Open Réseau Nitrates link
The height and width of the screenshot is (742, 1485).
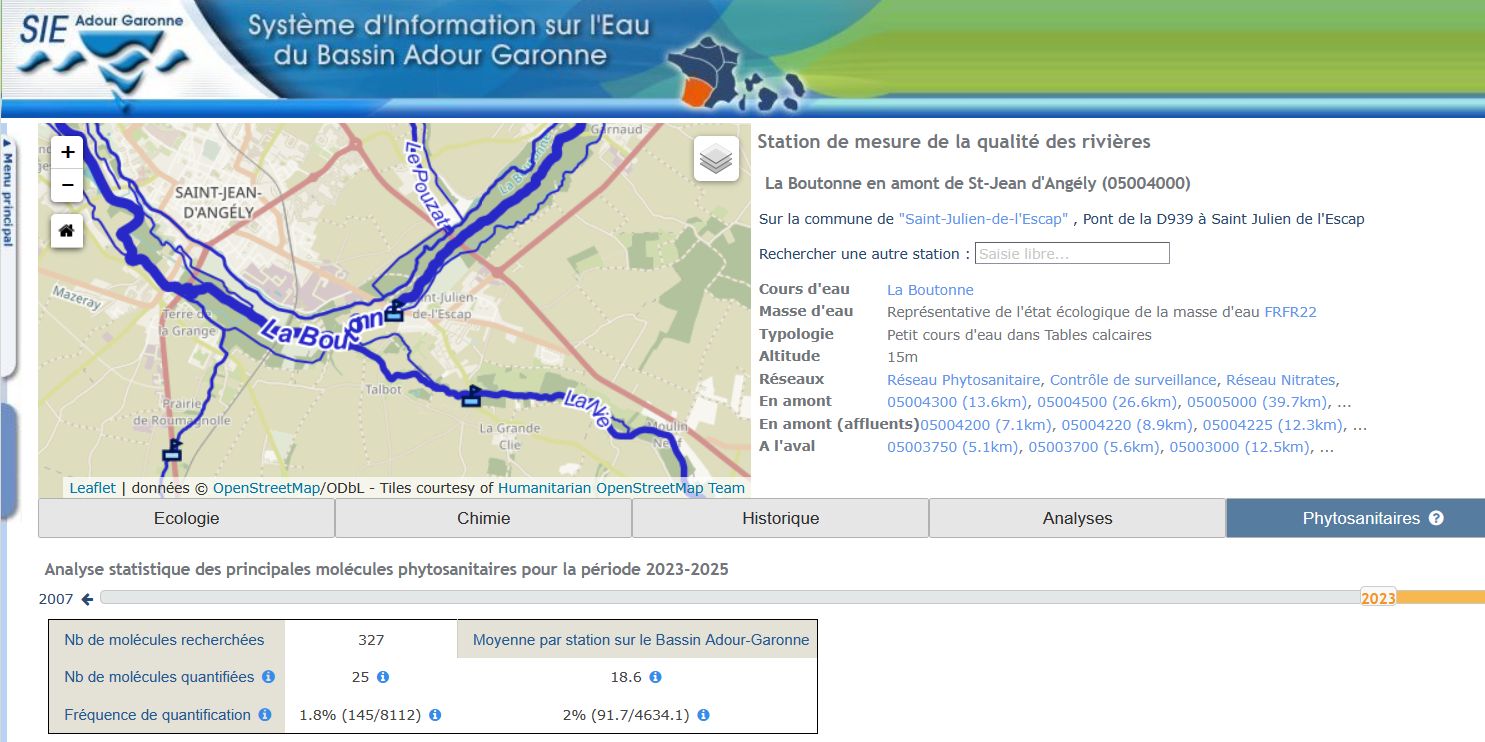(1280, 380)
